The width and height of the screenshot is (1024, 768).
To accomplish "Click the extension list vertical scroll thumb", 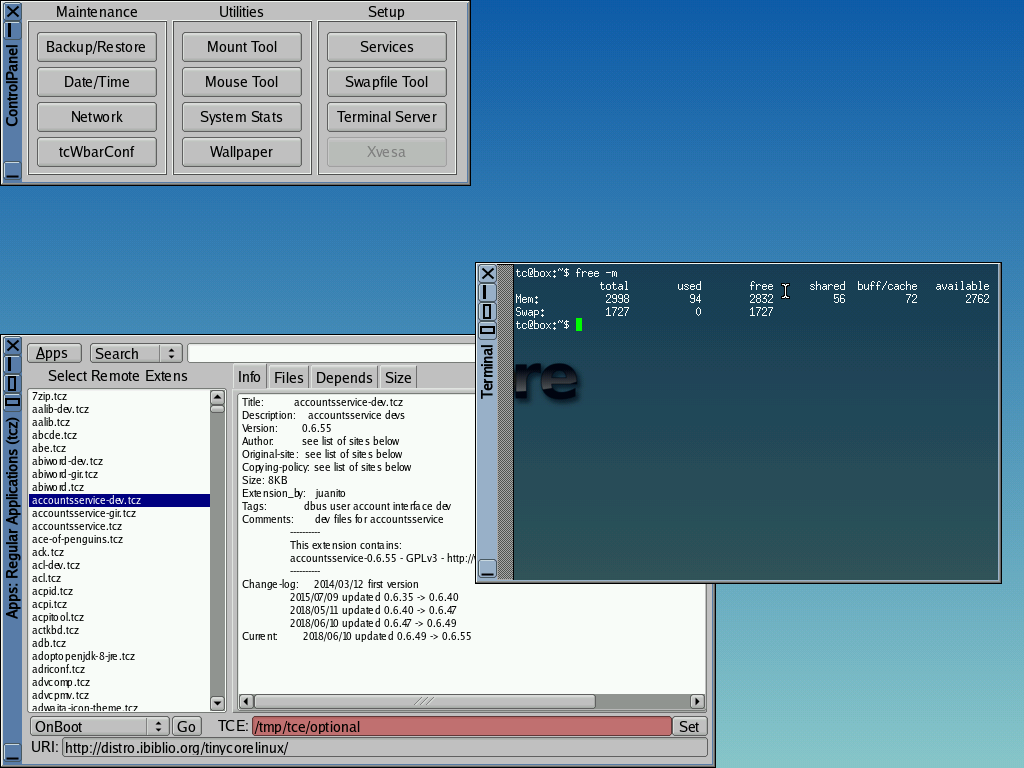I will point(217,409).
